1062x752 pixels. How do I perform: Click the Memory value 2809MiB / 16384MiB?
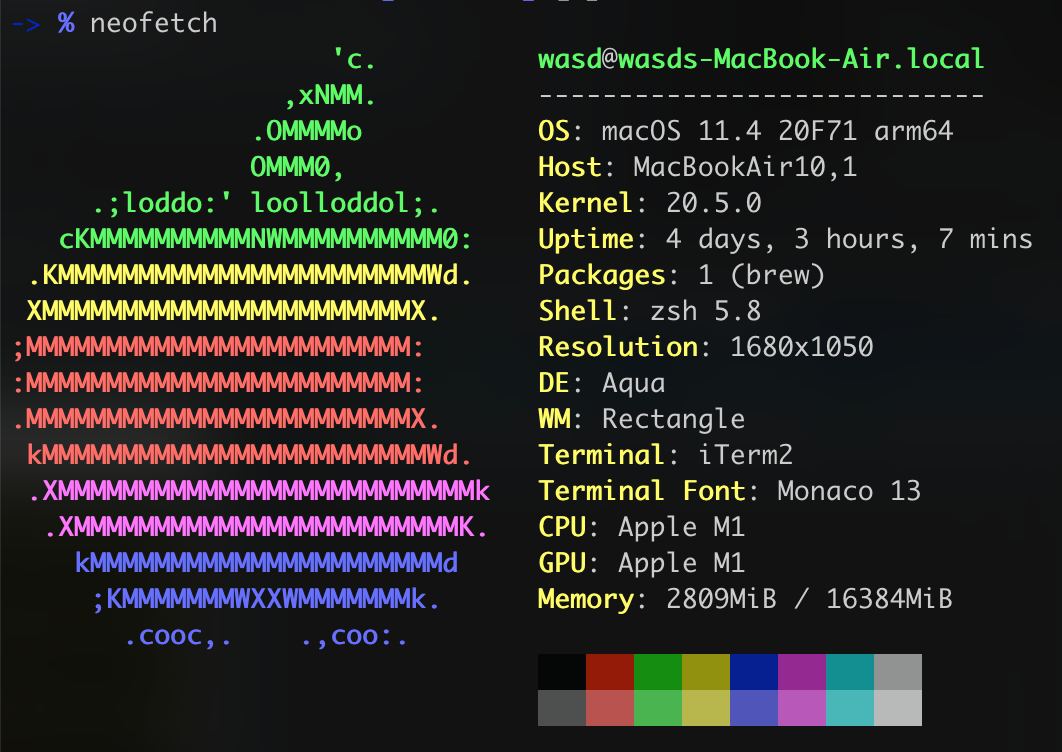point(809,599)
